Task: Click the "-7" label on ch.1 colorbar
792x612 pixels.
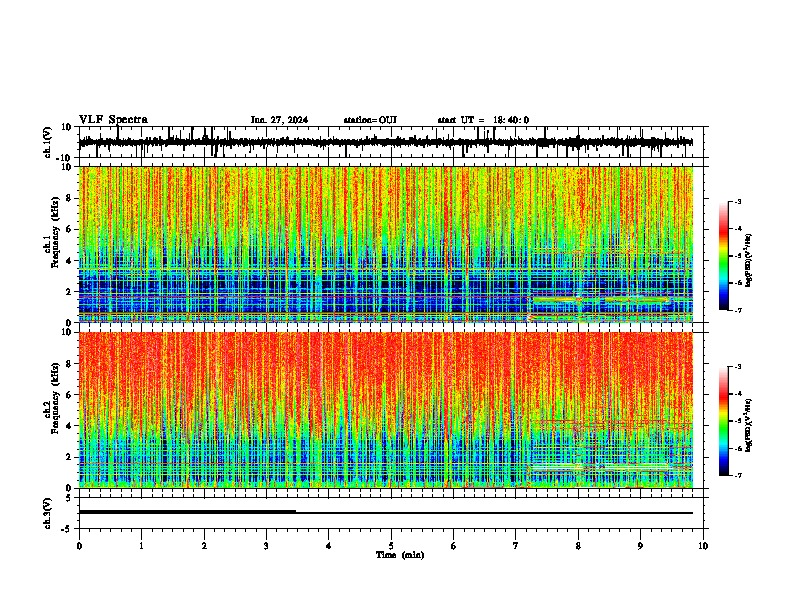Action: [738, 310]
